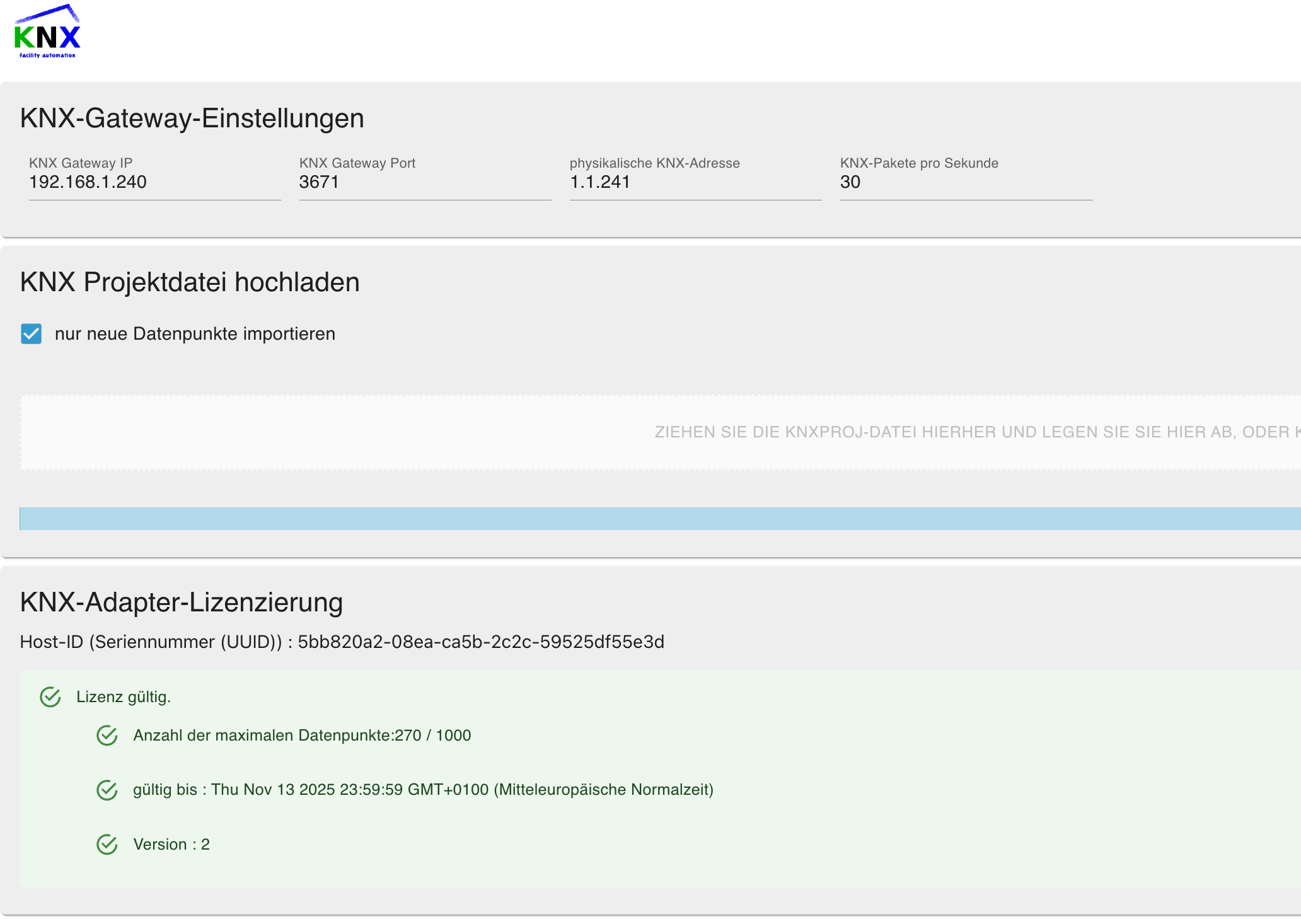Select the KNX-Pakete pro Sekunde field
Image resolution: width=1301 pixels, height=924 pixels.
tap(966, 183)
